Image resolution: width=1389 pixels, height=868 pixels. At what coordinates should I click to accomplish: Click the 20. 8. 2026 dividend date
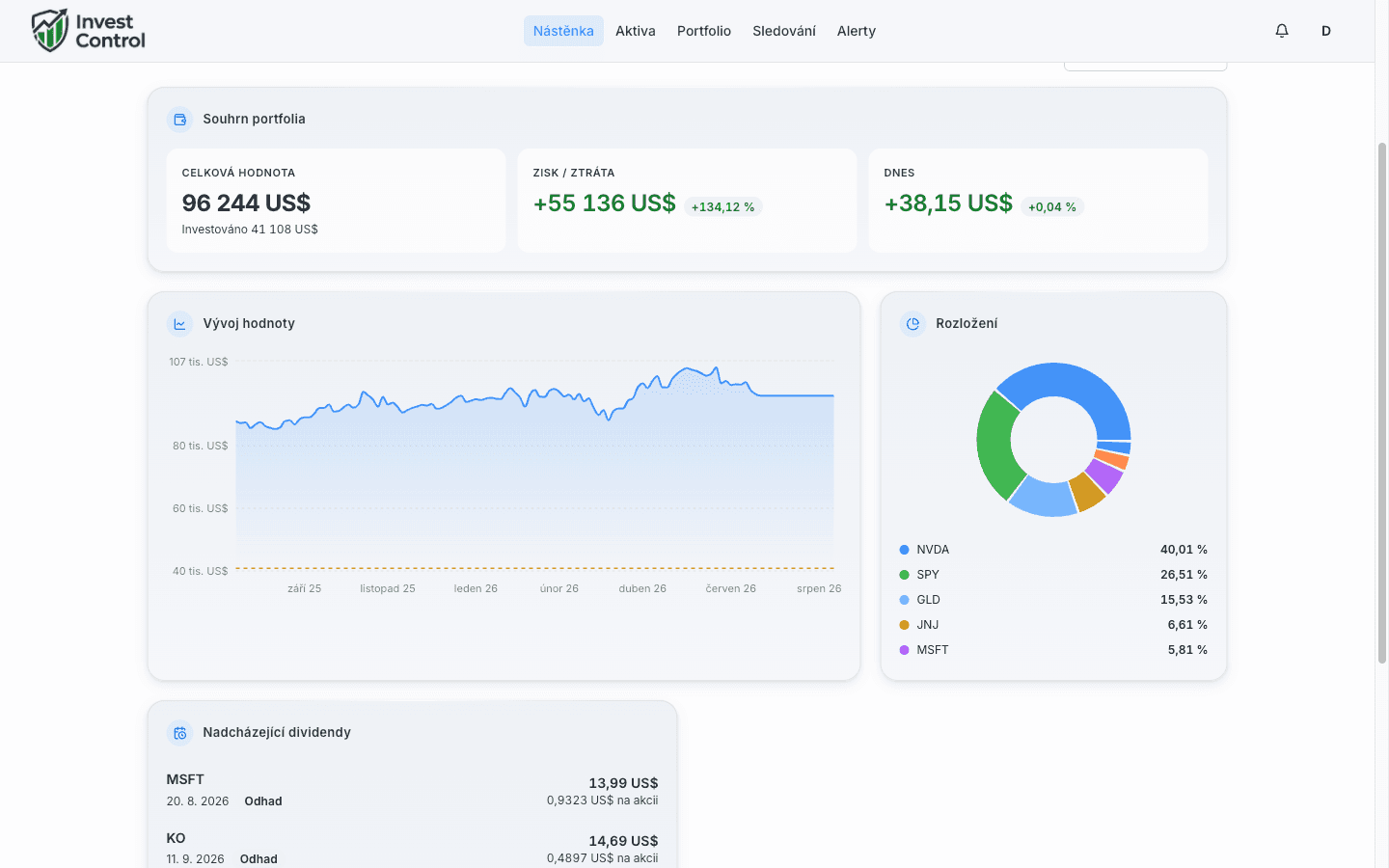198,801
